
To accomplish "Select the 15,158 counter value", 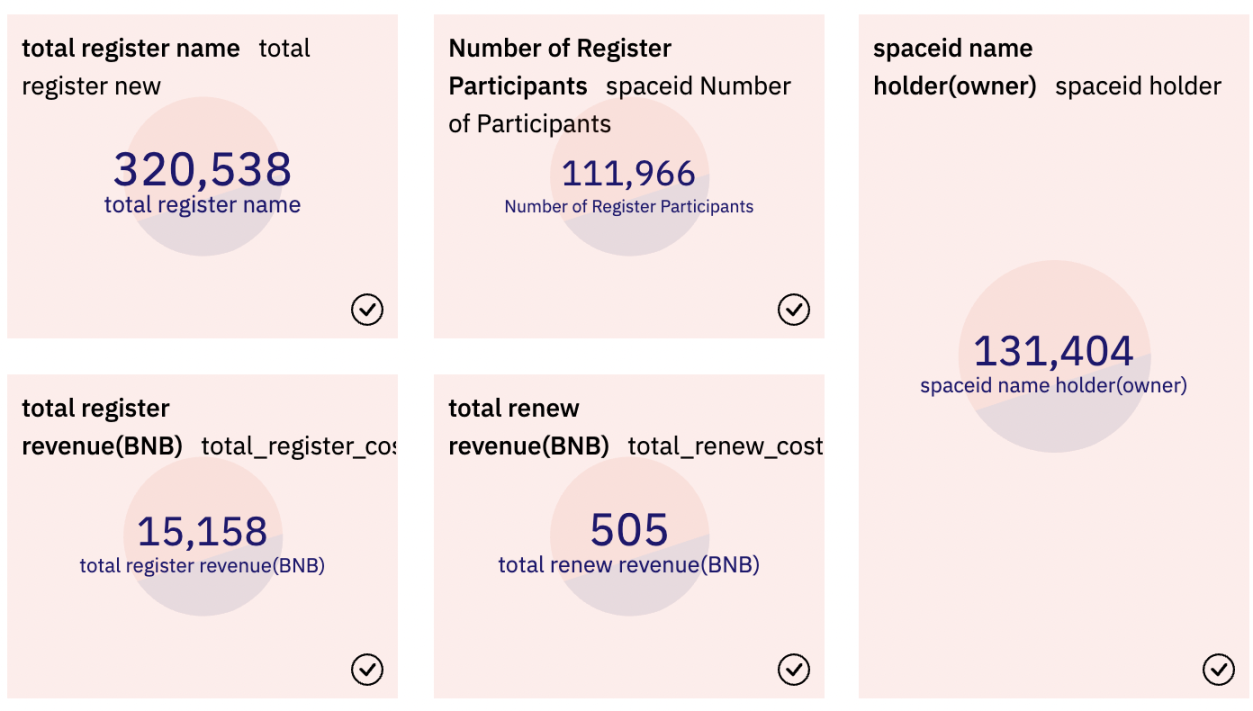I will pyautogui.click(x=202, y=532).
